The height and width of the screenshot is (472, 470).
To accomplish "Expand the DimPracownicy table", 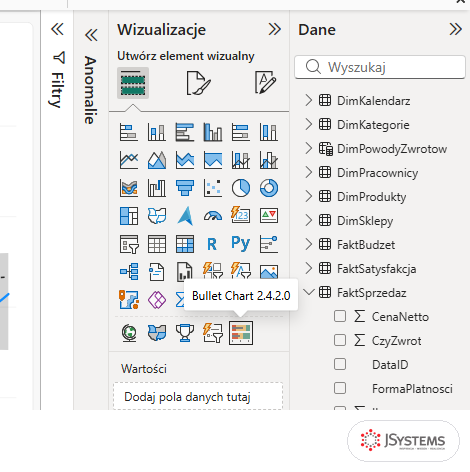I will point(309,172).
